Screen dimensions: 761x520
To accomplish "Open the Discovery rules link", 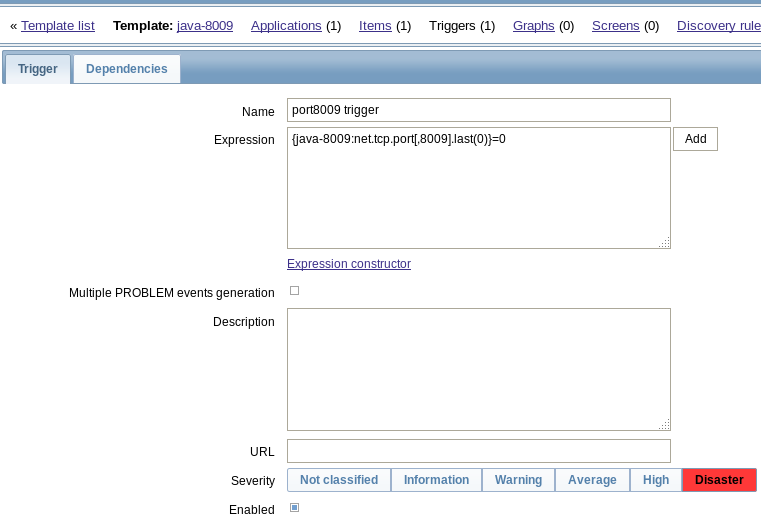I will (719, 26).
